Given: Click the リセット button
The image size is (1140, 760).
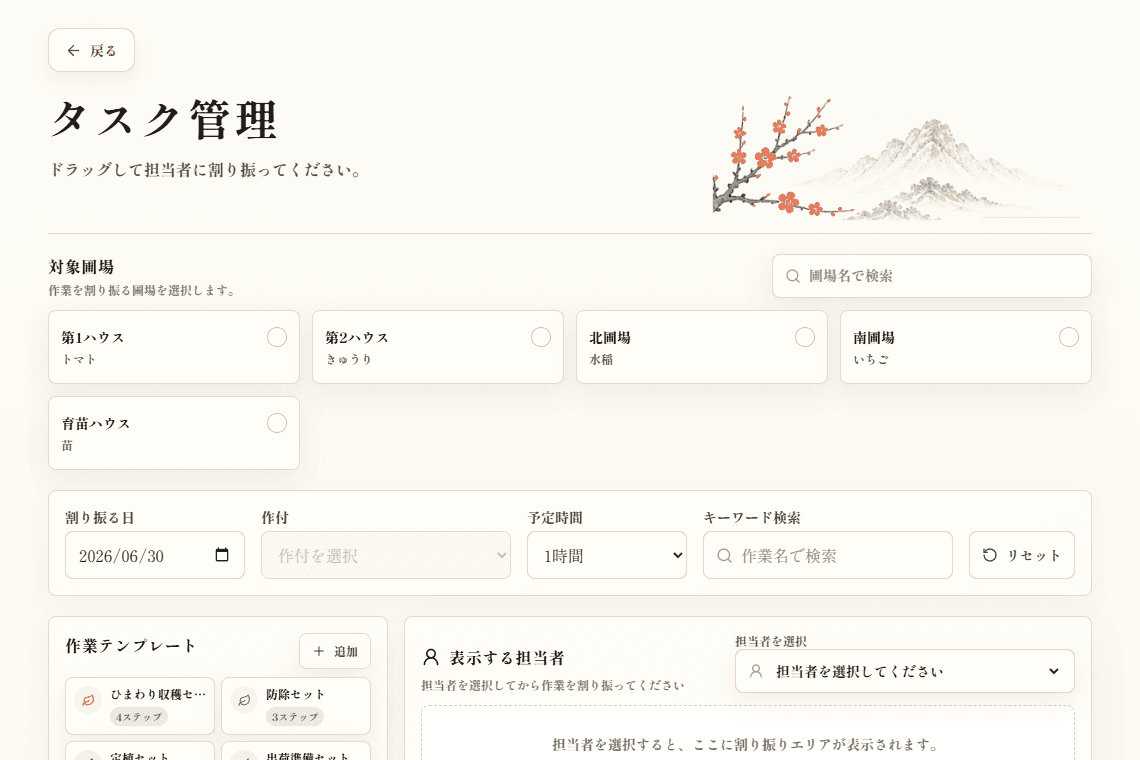Looking at the screenshot, I should (1021, 555).
